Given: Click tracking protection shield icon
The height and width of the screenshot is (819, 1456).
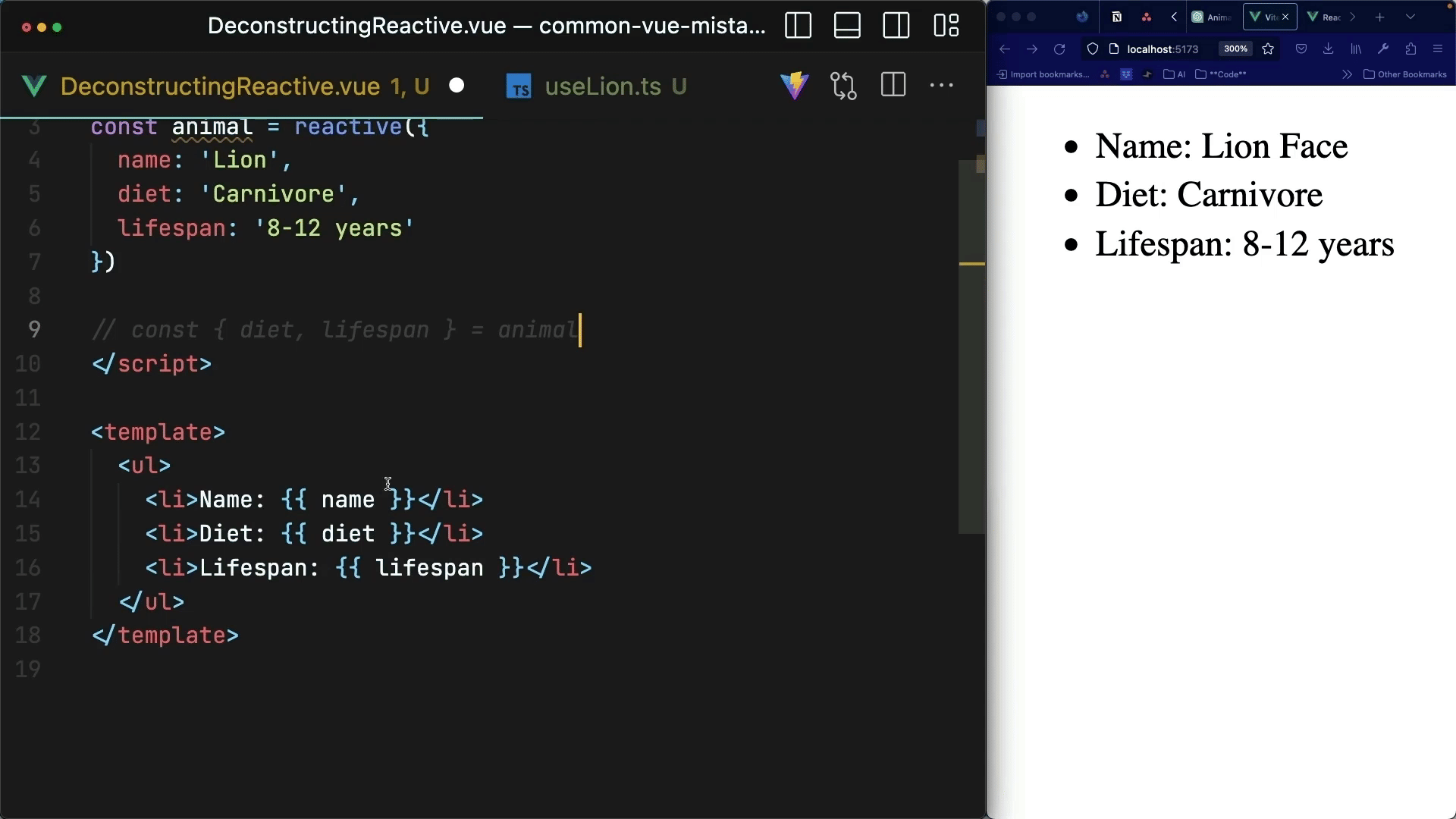Looking at the screenshot, I should (x=1093, y=49).
